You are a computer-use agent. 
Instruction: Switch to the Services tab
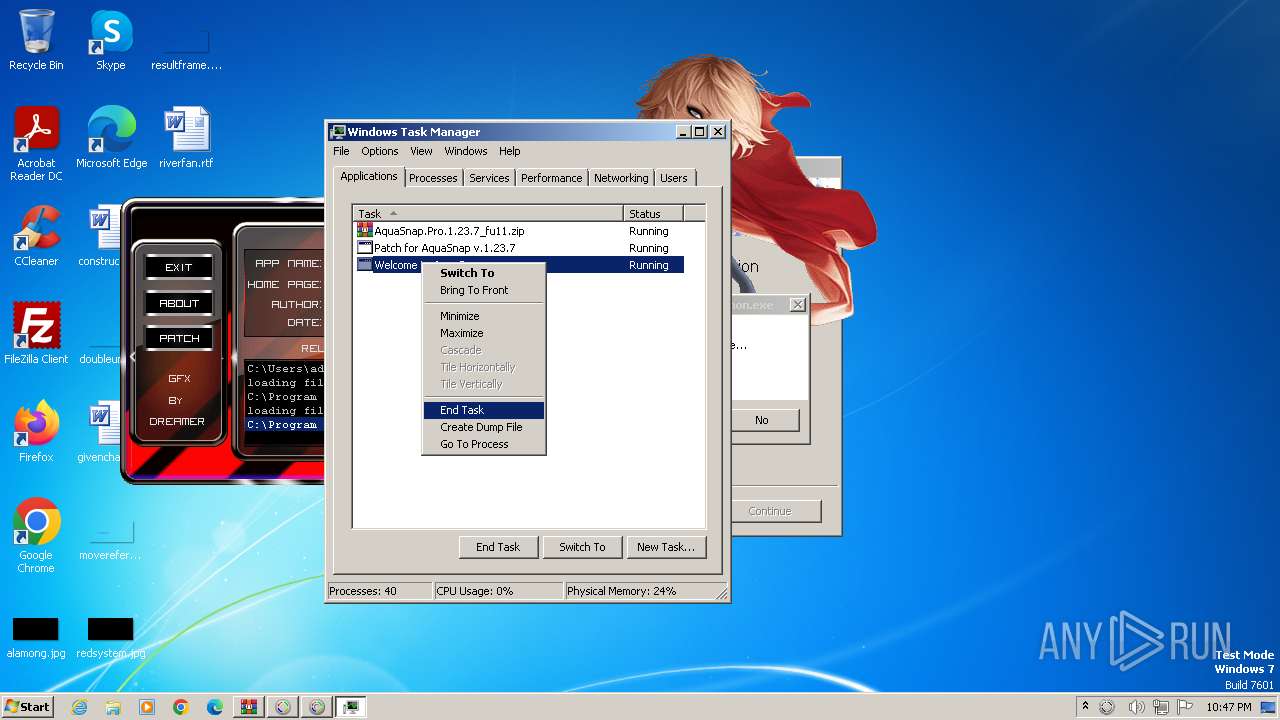pos(489,178)
